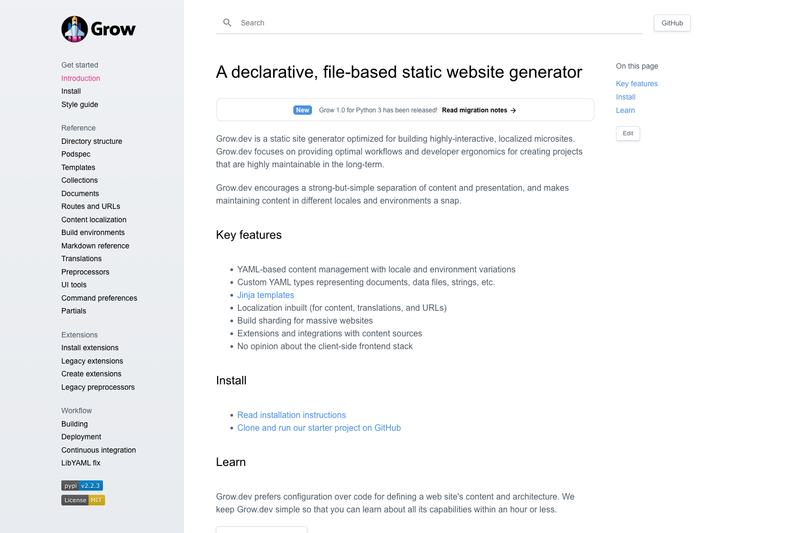
Task: Open the Jinja templates link
Action: pos(265,295)
